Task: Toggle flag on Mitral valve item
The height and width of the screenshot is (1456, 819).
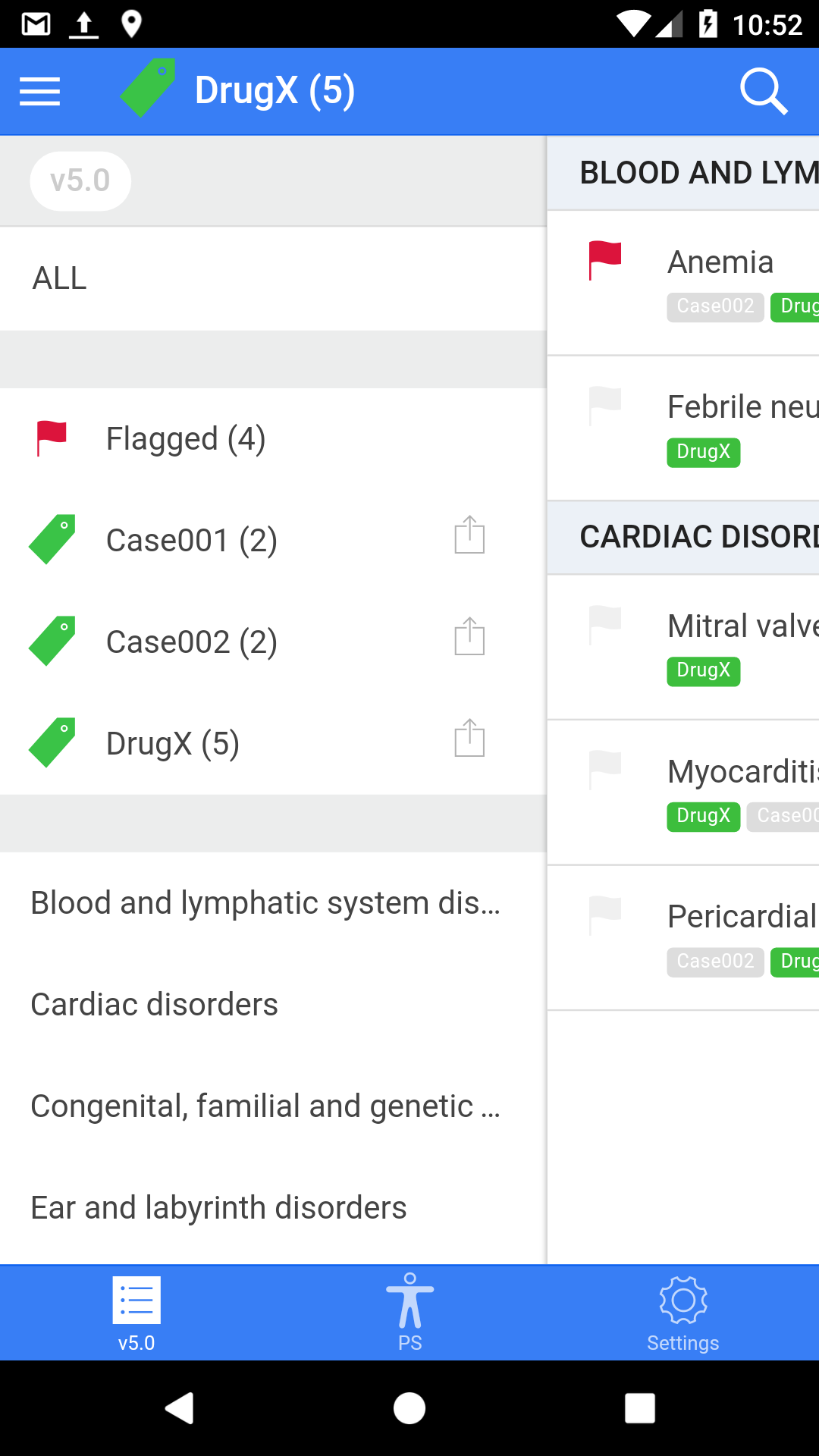Action: tap(605, 624)
